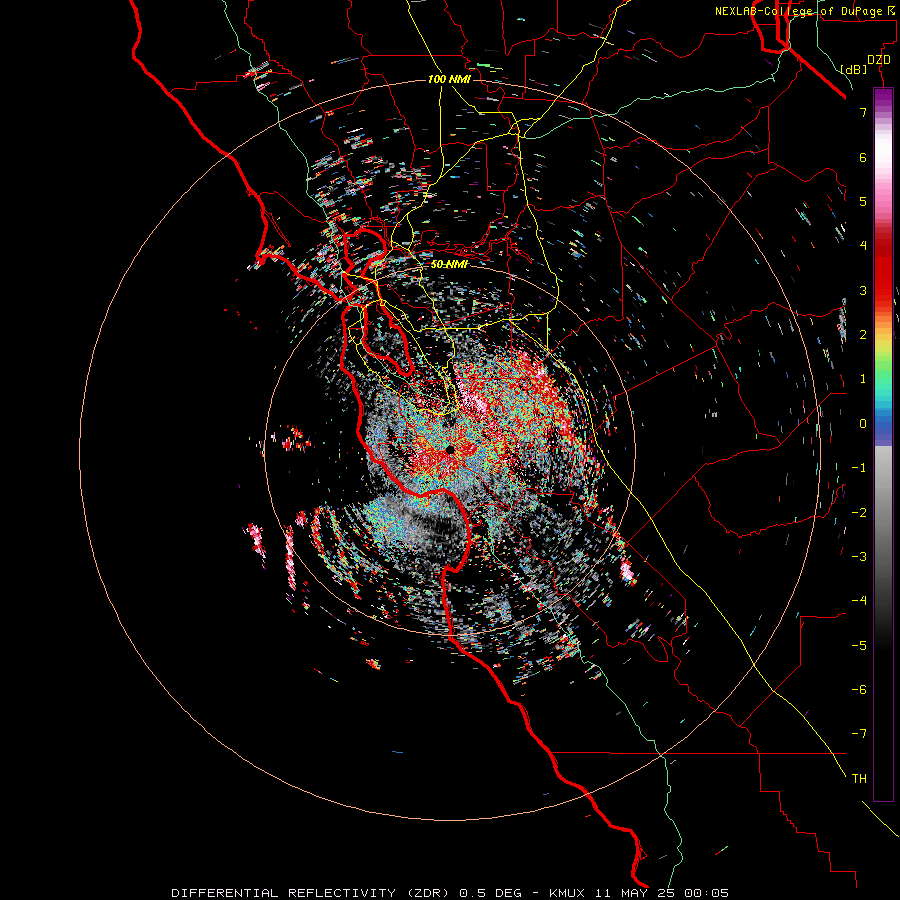Click the black radar site dot at center
The width and height of the screenshot is (900, 900).
(450, 449)
